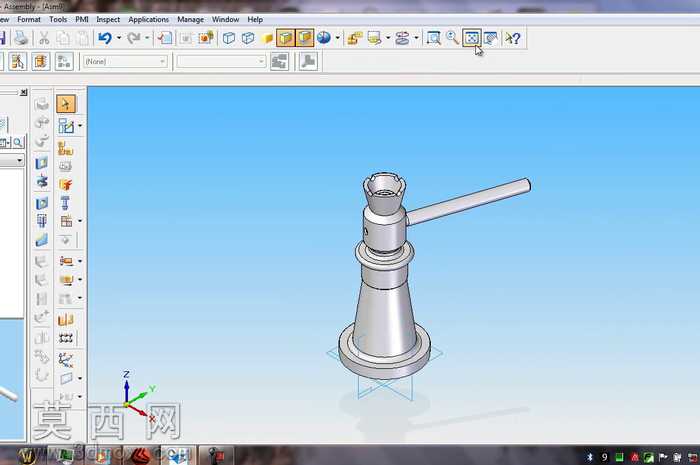The image size is (700, 465).
Task: Select the highlighted Select arrow tool
Action: coord(66,104)
